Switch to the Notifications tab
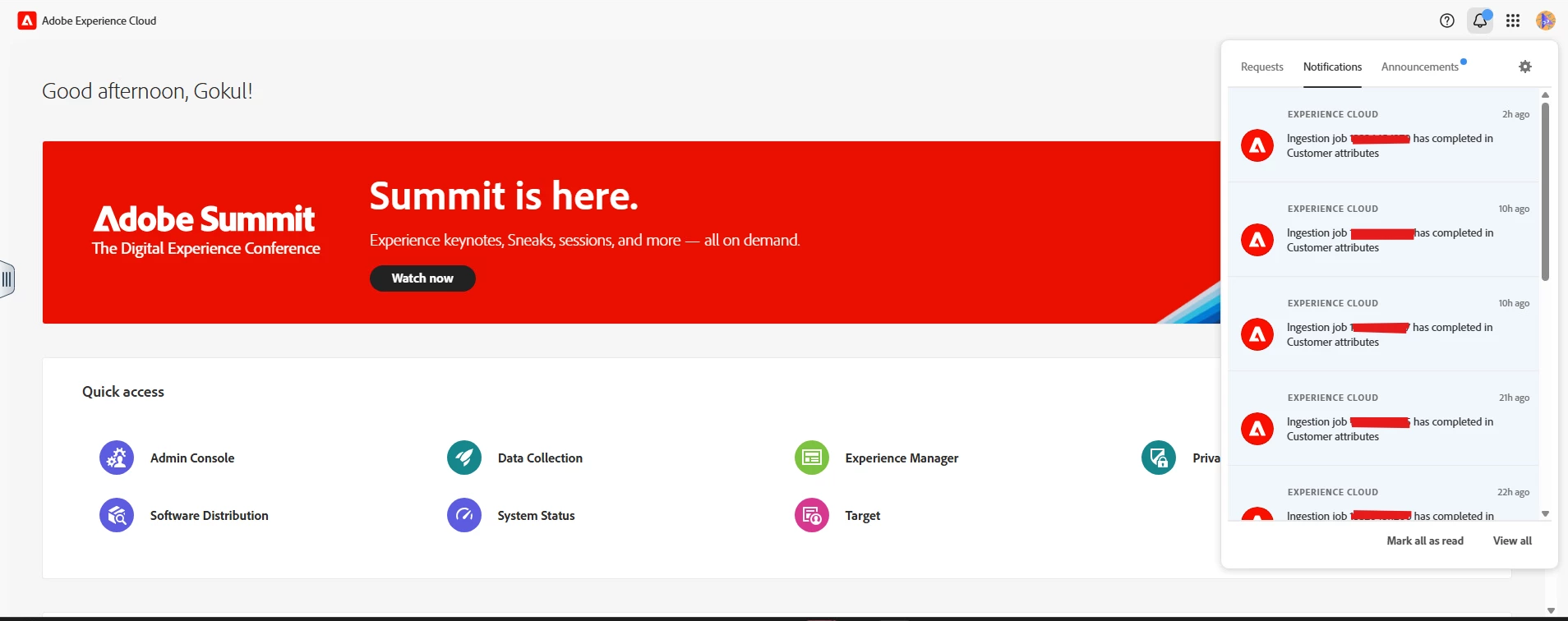1568x621 pixels. (1332, 67)
